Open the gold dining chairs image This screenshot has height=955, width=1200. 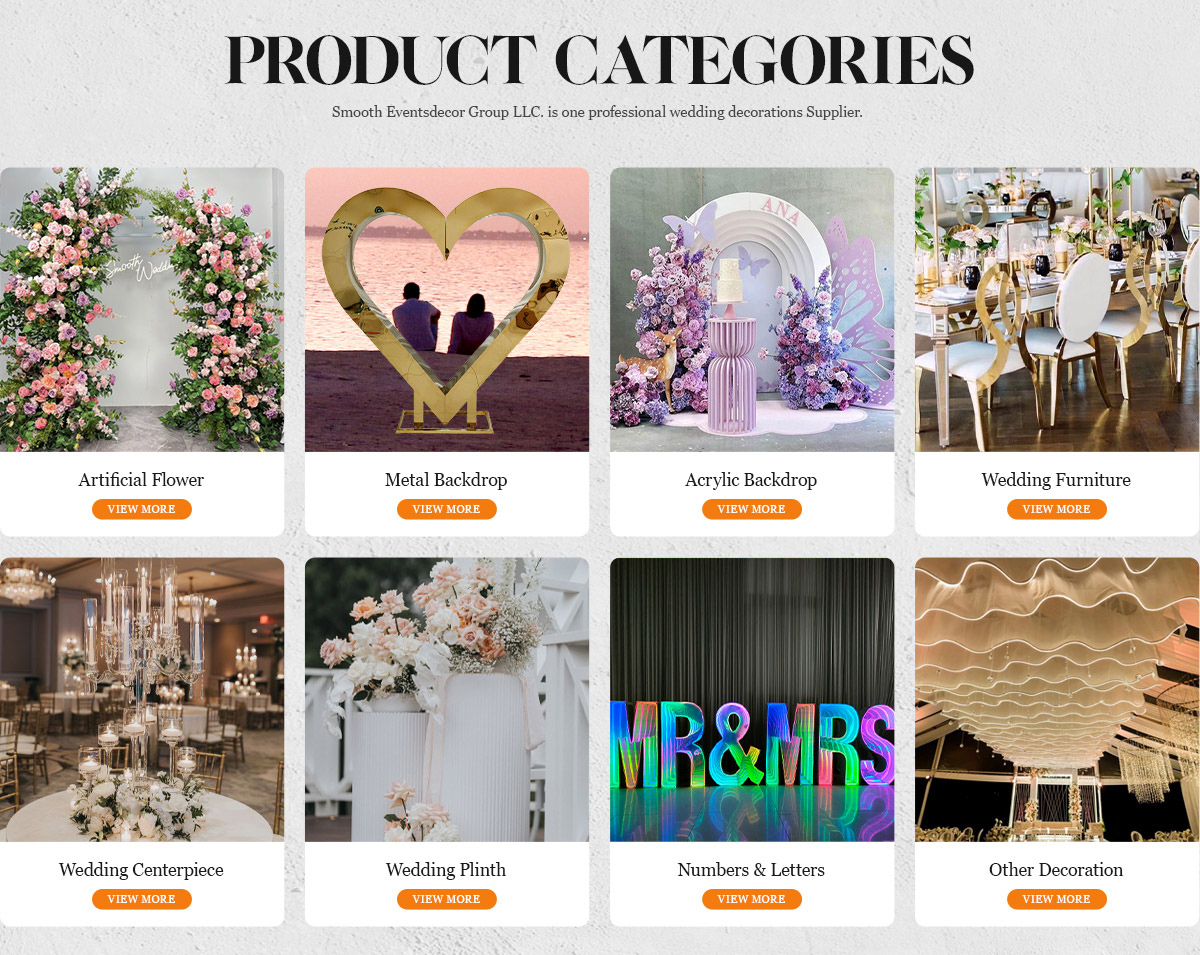click(x=1057, y=309)
